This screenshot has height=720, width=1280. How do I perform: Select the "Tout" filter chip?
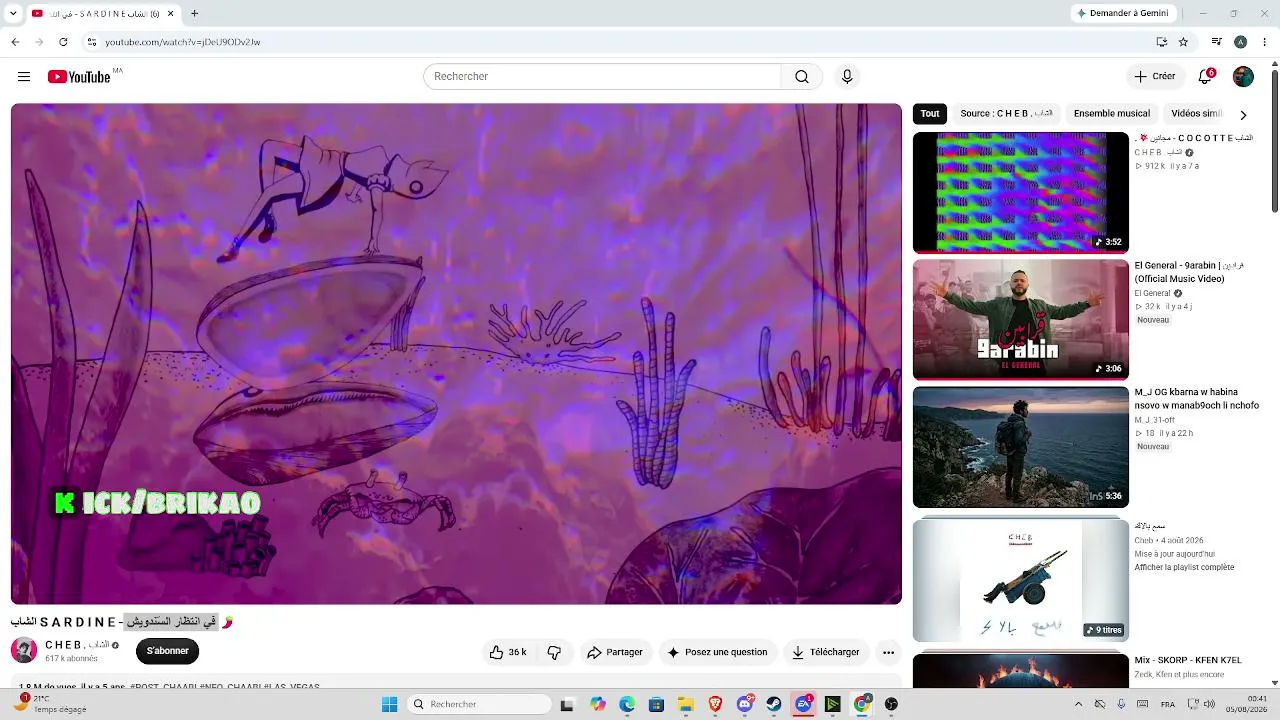pos(930,114)
